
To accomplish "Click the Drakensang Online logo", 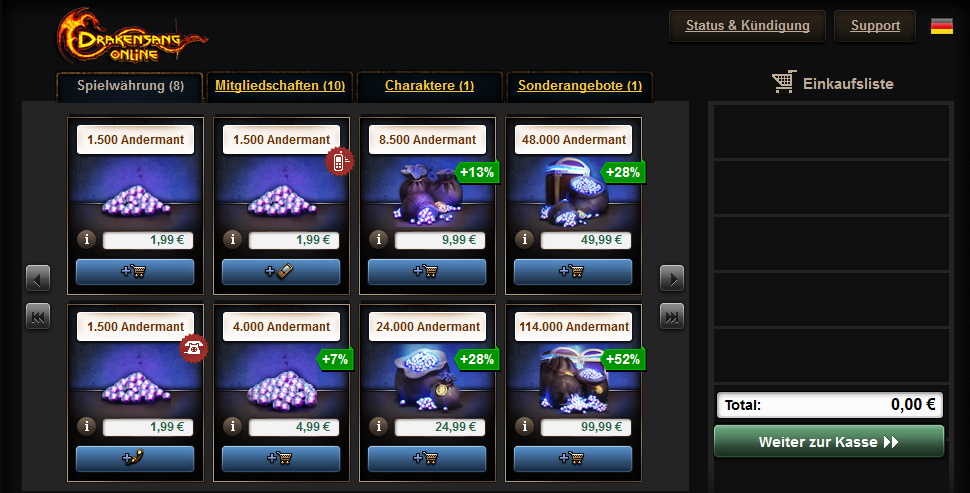I will [x=132, y=37].
